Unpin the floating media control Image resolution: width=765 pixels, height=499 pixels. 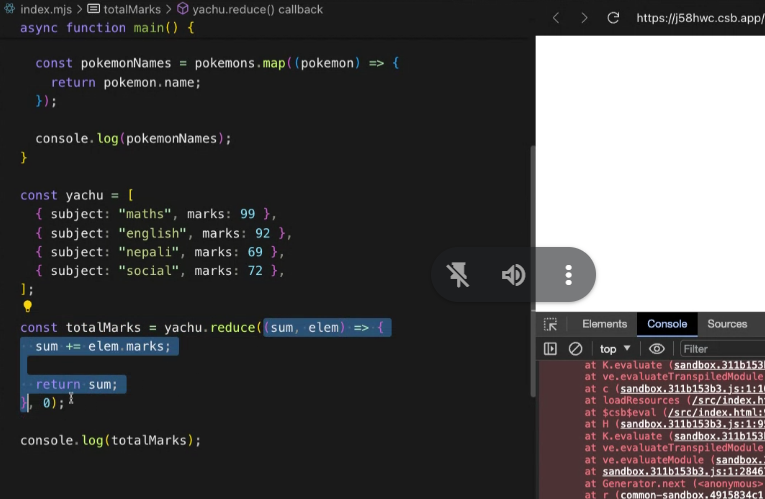[458, 275]
